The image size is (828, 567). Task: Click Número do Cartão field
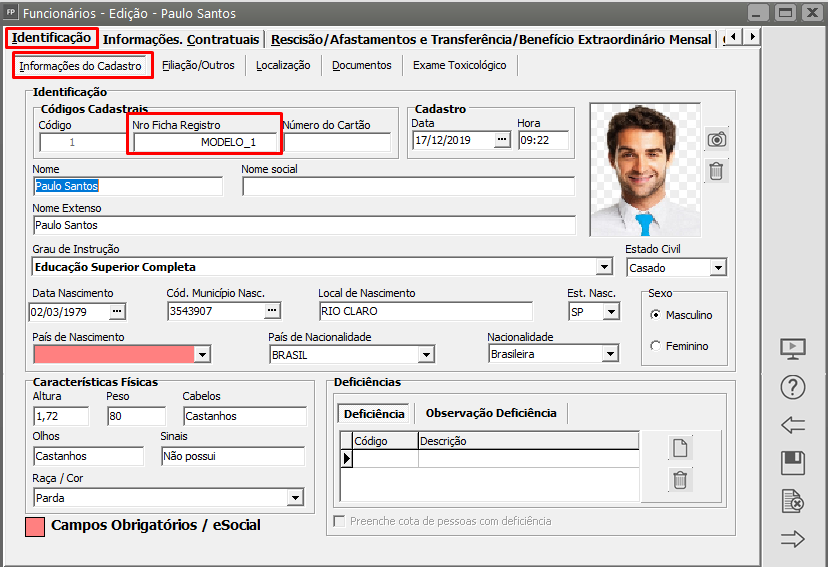pos(337,142)
